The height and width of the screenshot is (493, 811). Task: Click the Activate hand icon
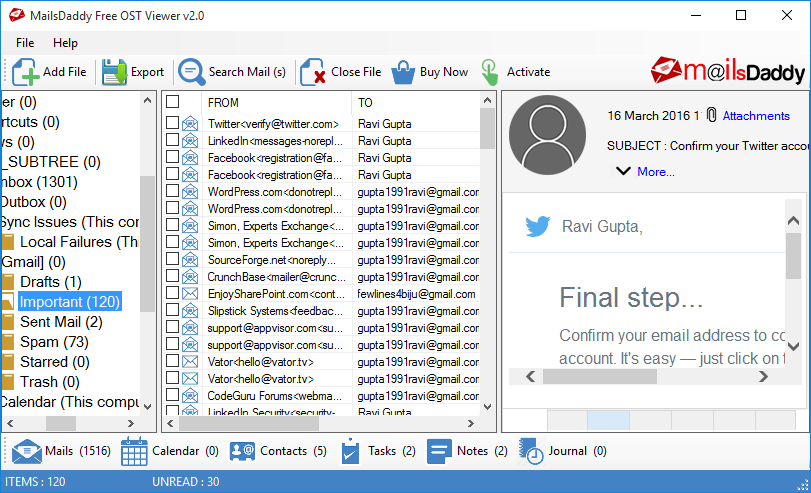[x=490, y=72]
